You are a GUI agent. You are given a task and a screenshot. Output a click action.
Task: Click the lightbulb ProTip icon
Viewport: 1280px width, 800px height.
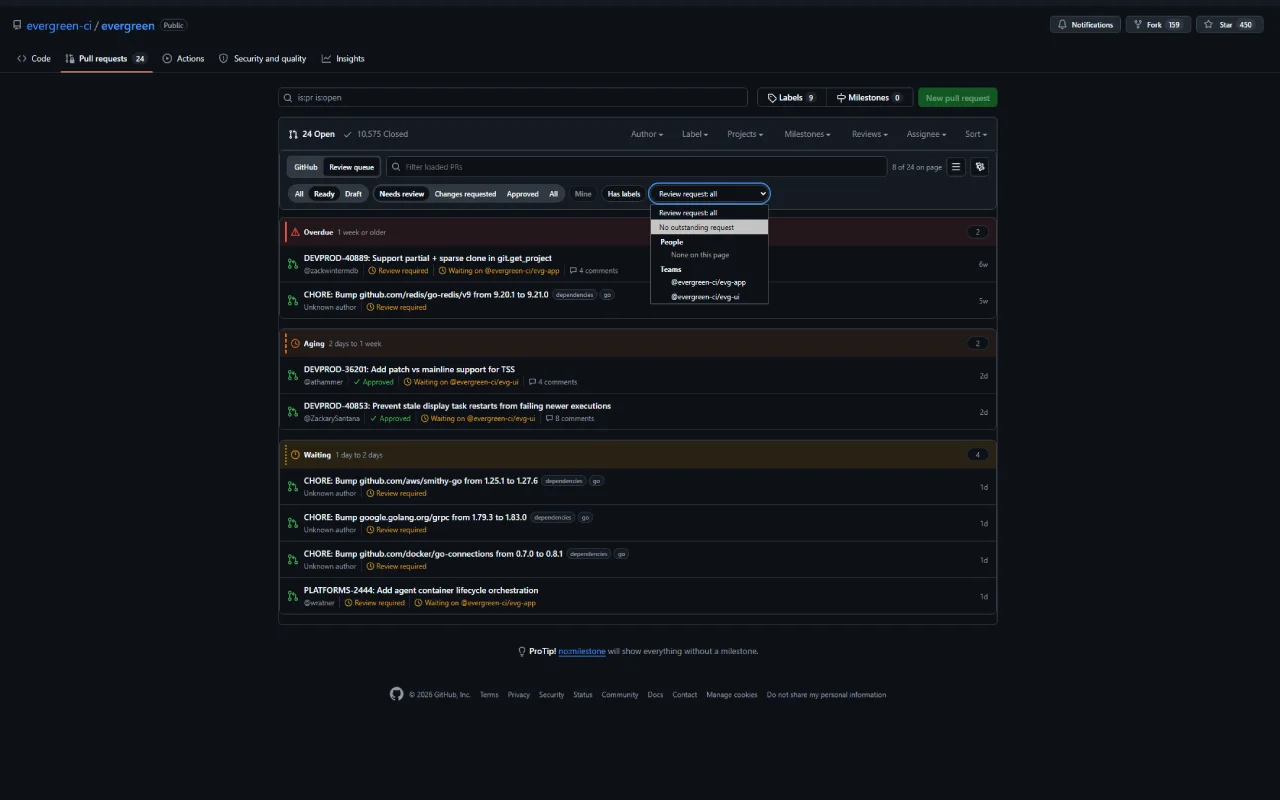521,651
